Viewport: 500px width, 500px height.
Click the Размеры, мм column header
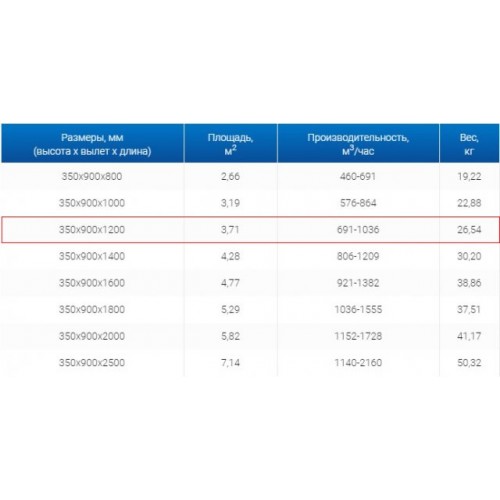[92, 143]
